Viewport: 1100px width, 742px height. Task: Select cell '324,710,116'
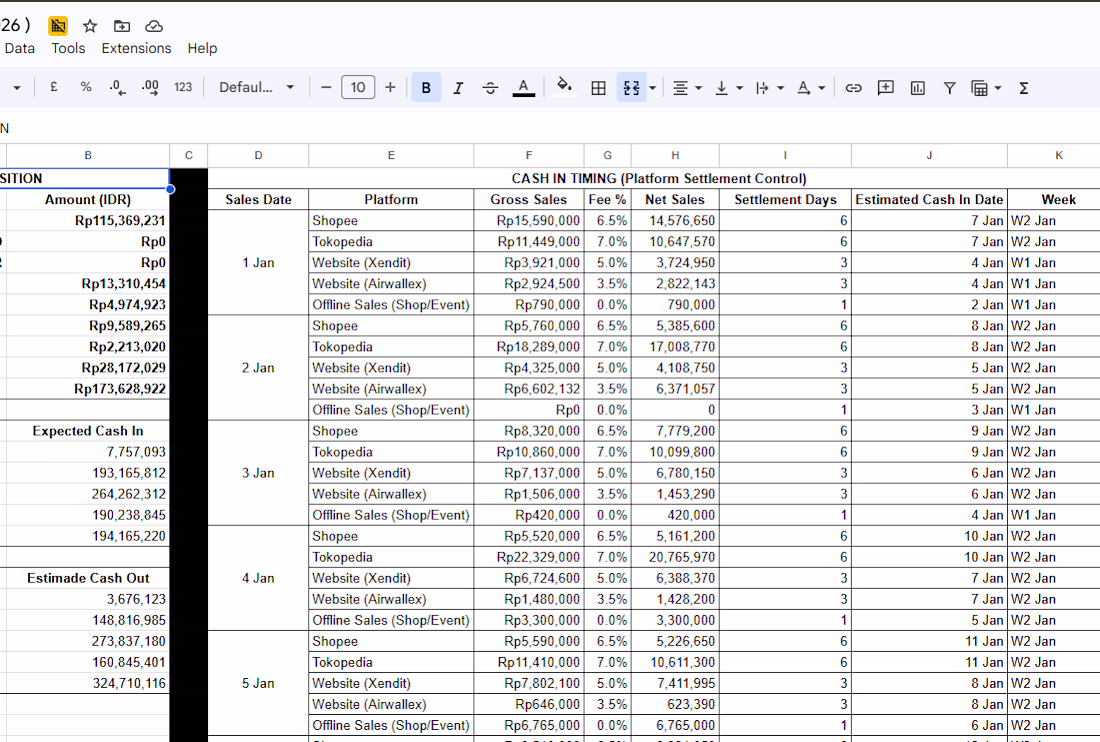coord(88,683)
